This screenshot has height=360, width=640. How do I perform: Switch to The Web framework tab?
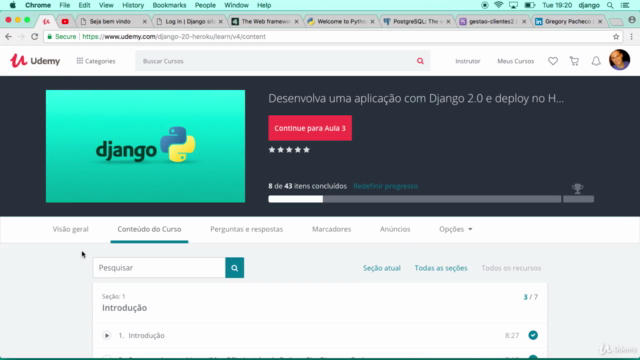[x=266, y=21]
